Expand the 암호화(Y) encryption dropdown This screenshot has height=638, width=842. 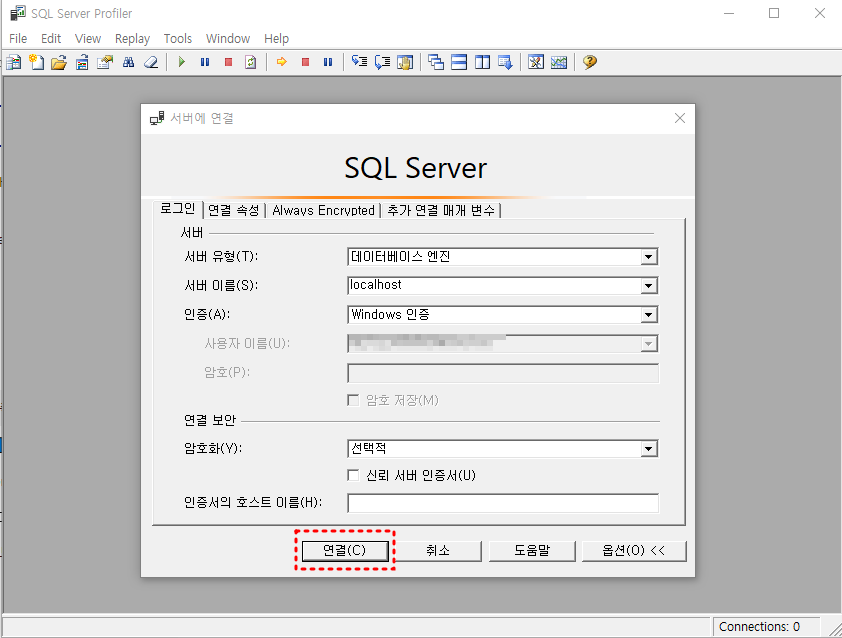coord(649,449)
